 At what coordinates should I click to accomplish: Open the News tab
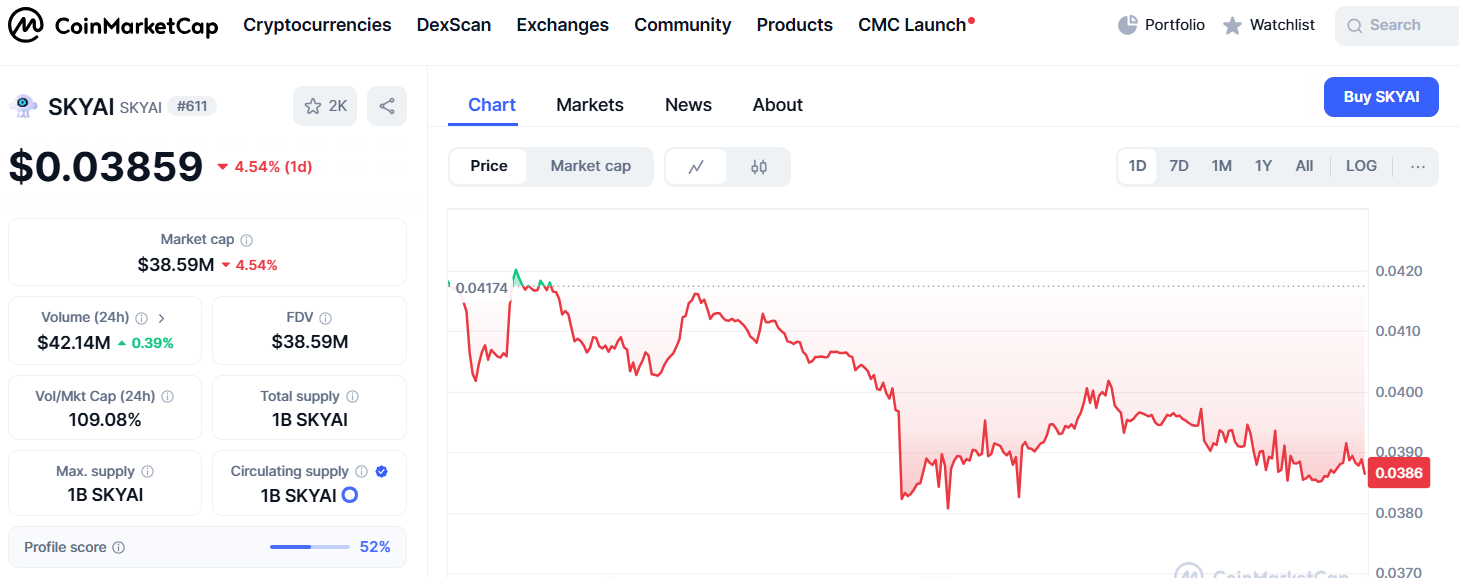[688, 105]
